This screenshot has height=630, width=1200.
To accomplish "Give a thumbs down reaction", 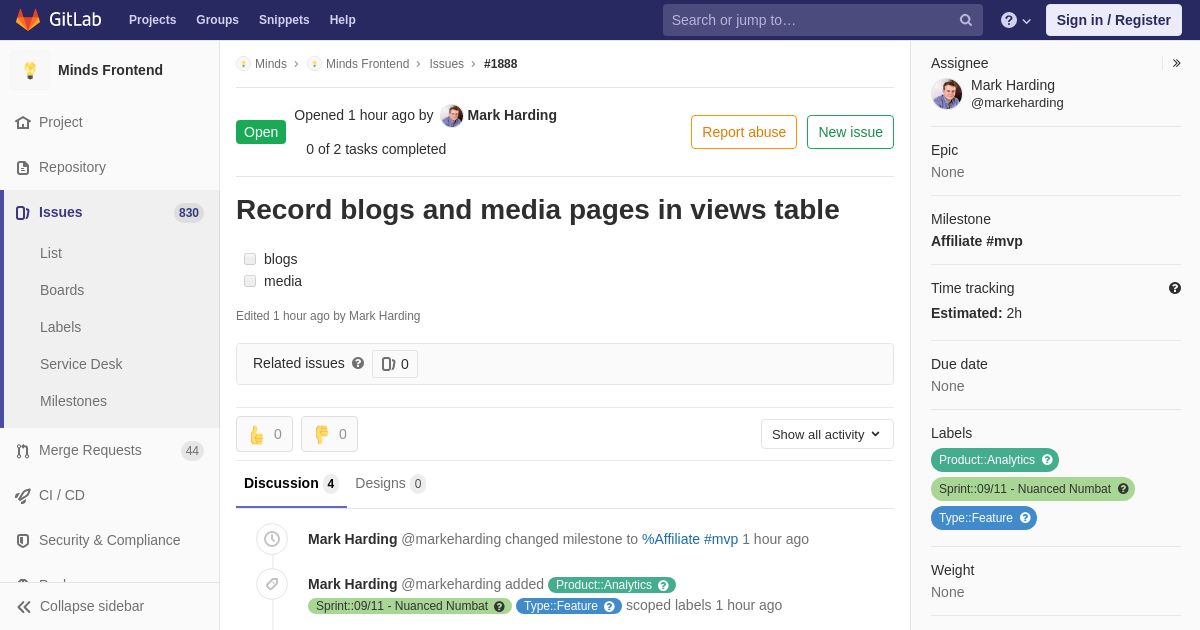I will click(x=329, y=434).
